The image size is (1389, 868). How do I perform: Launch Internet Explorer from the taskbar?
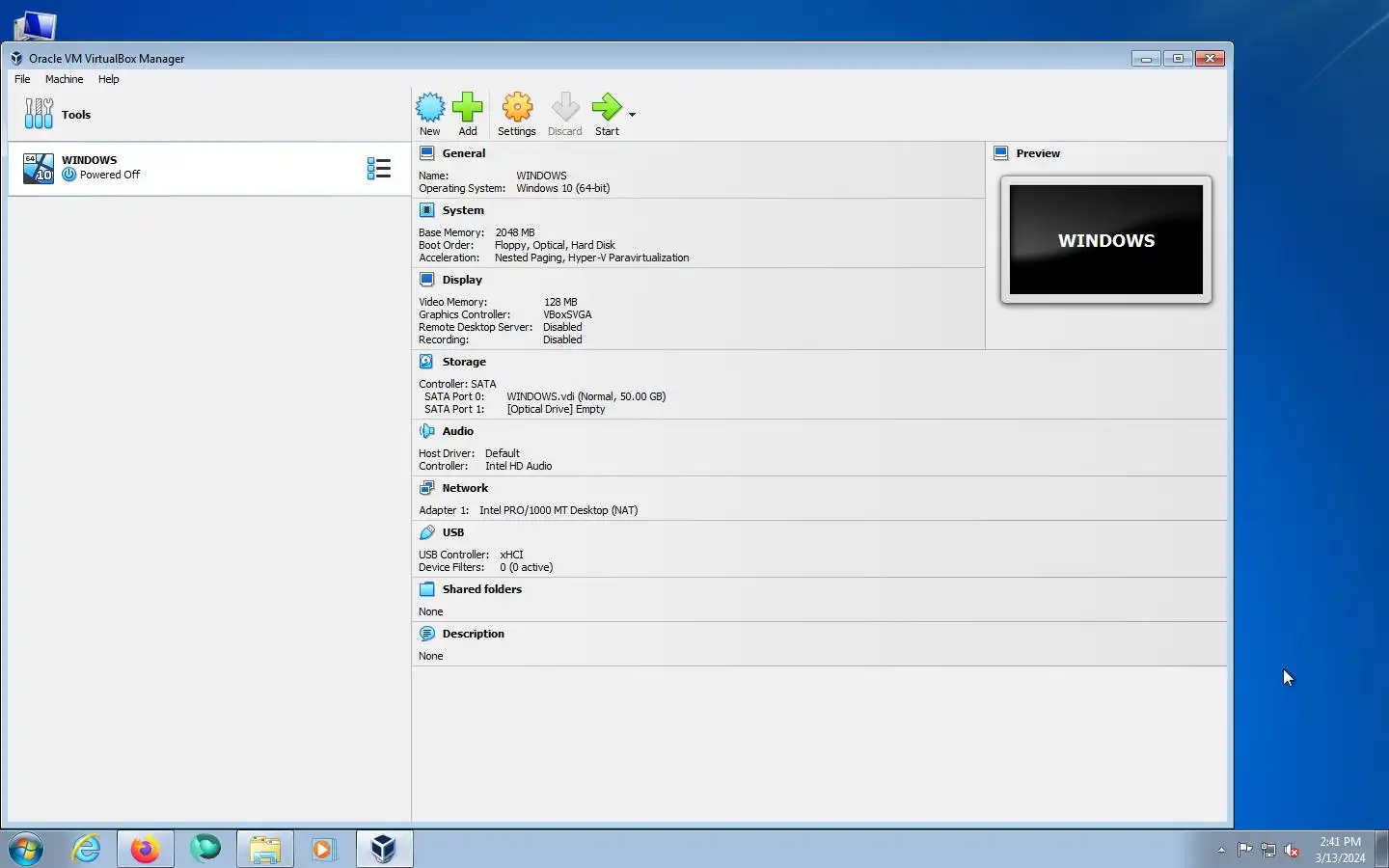(x=87, y=849)
